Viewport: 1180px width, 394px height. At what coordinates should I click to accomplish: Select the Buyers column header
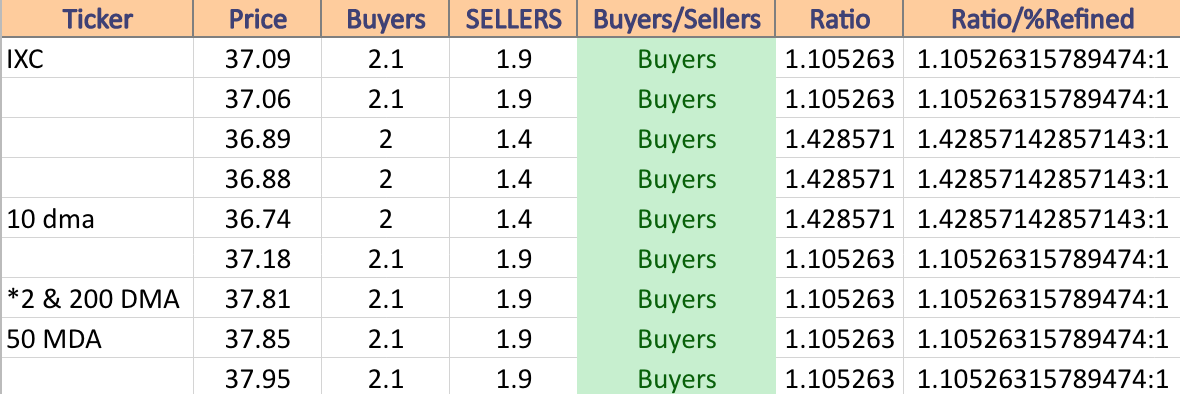pyautogui.click(x=385, y=18)
